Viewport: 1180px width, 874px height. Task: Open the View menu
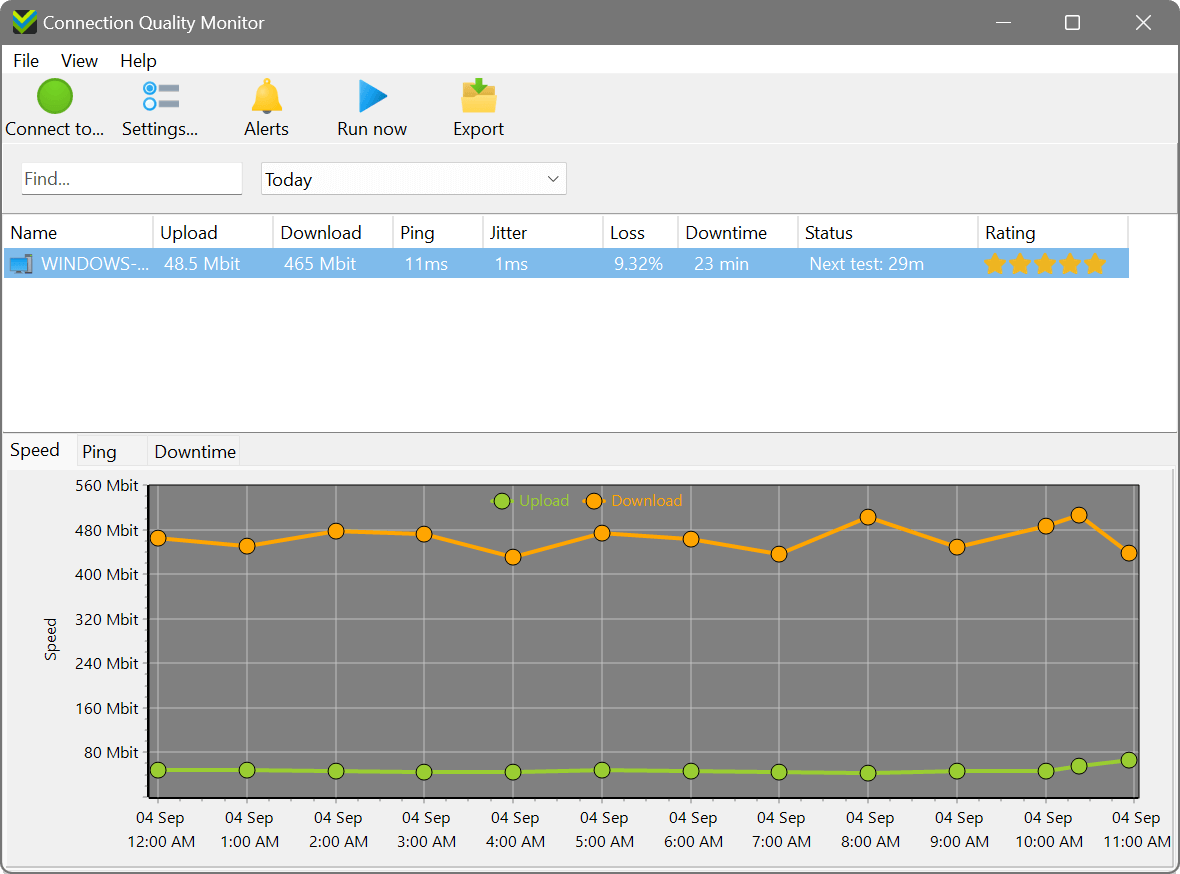[79, 61]
